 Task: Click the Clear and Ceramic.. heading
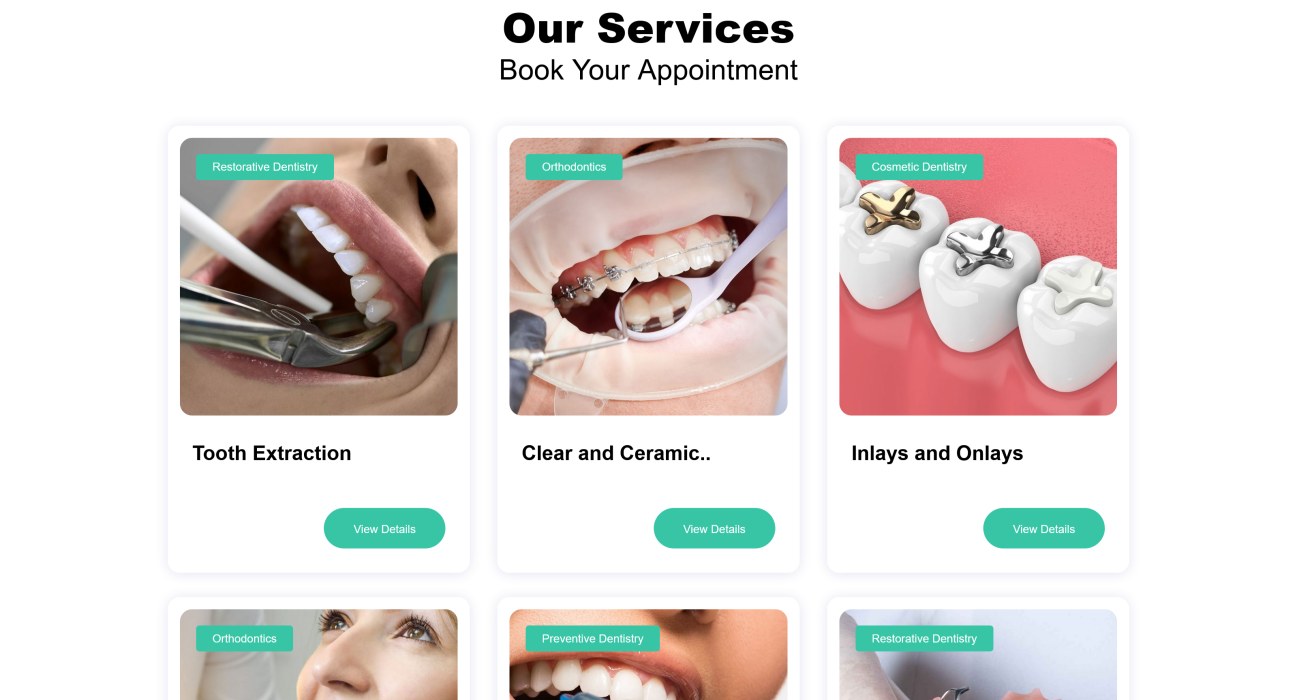(x=616, y=453)
